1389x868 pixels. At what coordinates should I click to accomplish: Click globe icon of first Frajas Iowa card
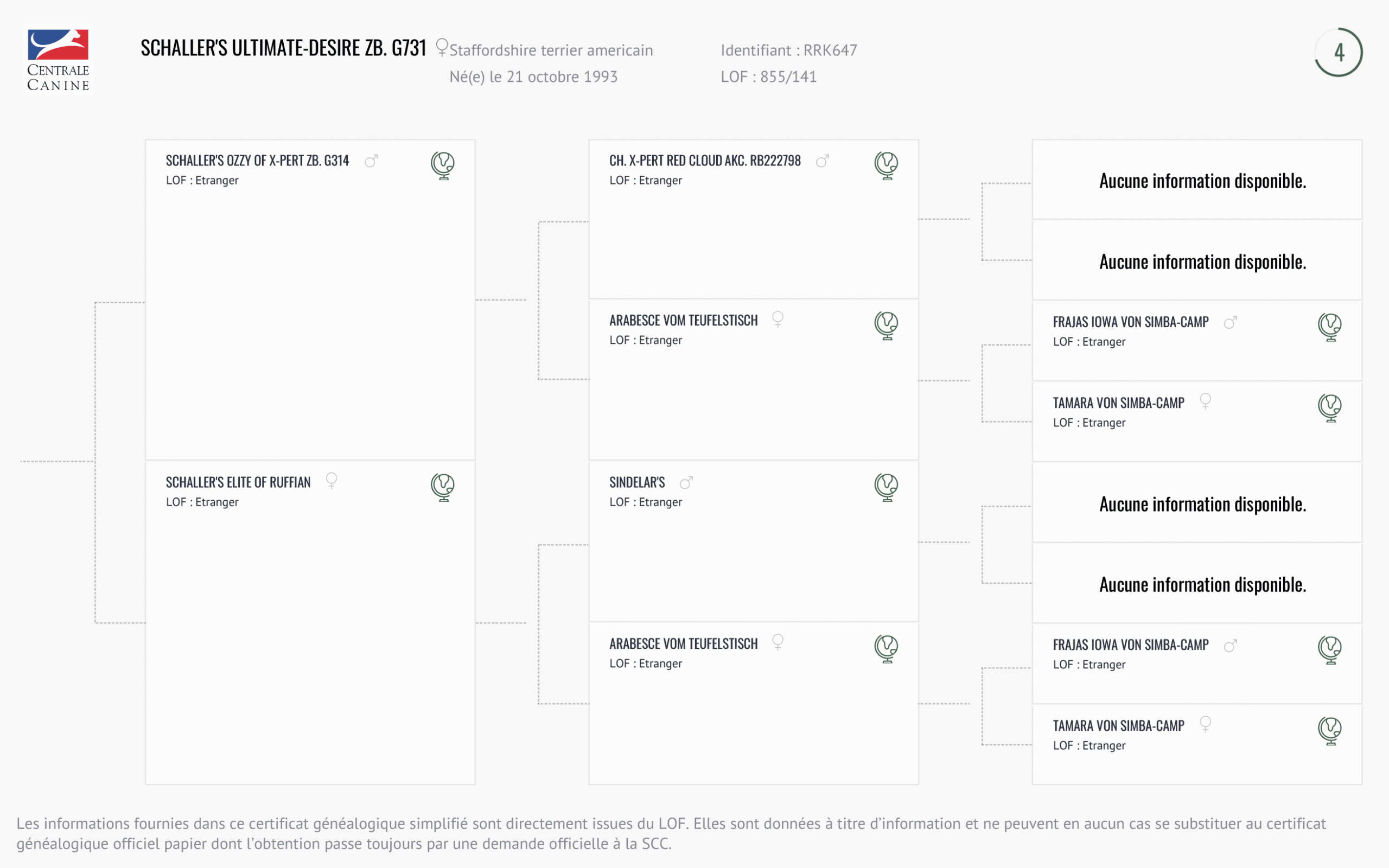(x=1329, y=327)
